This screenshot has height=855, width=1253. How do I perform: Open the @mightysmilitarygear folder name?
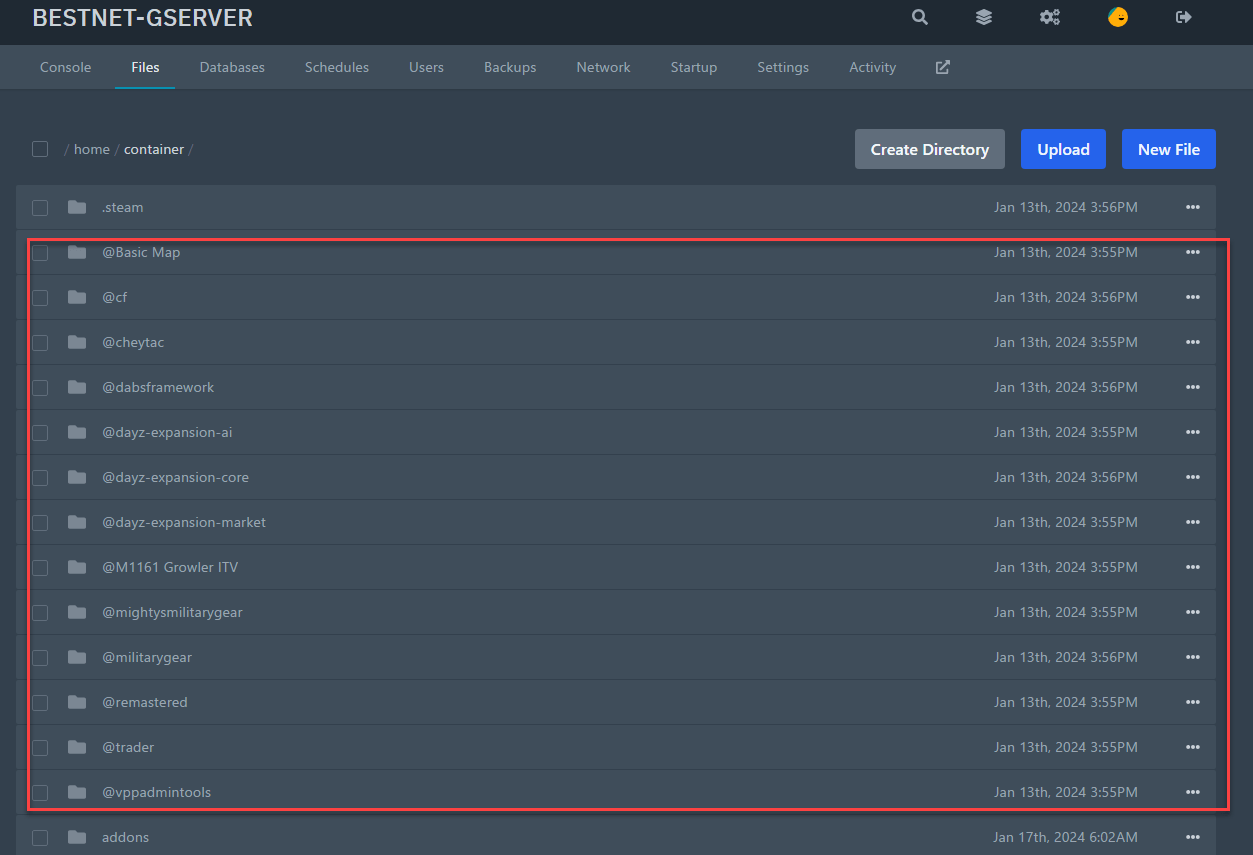pyautogui.click(x=172, y=612)
